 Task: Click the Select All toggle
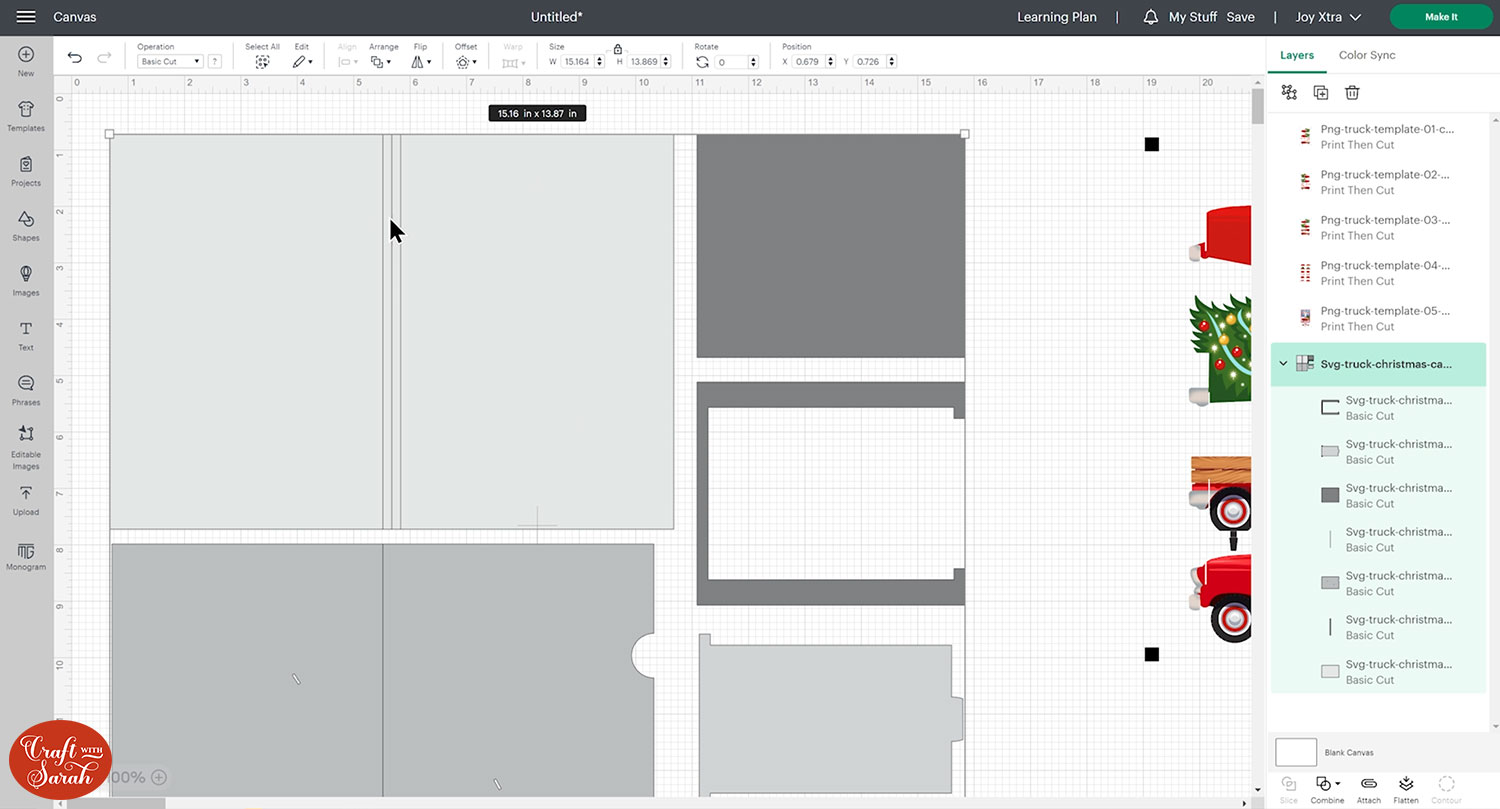262,61
